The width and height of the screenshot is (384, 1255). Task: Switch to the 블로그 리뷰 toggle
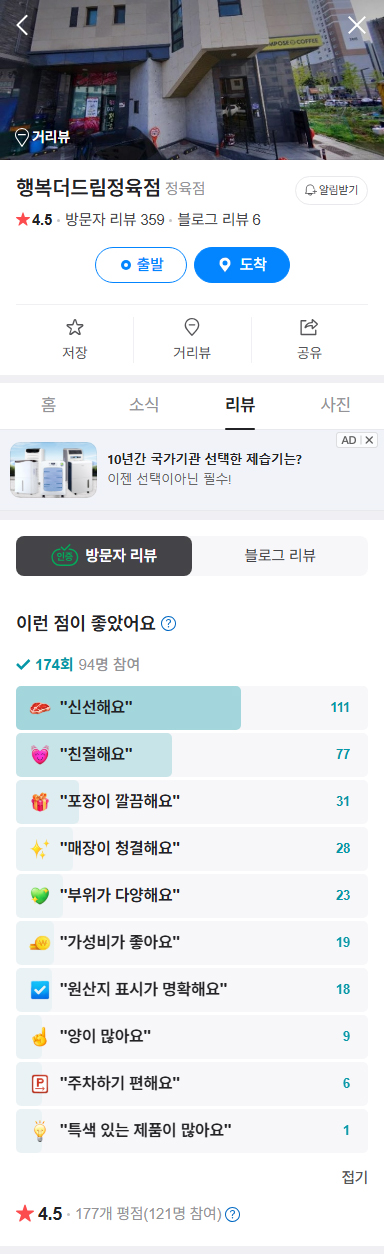click(280, 556)
